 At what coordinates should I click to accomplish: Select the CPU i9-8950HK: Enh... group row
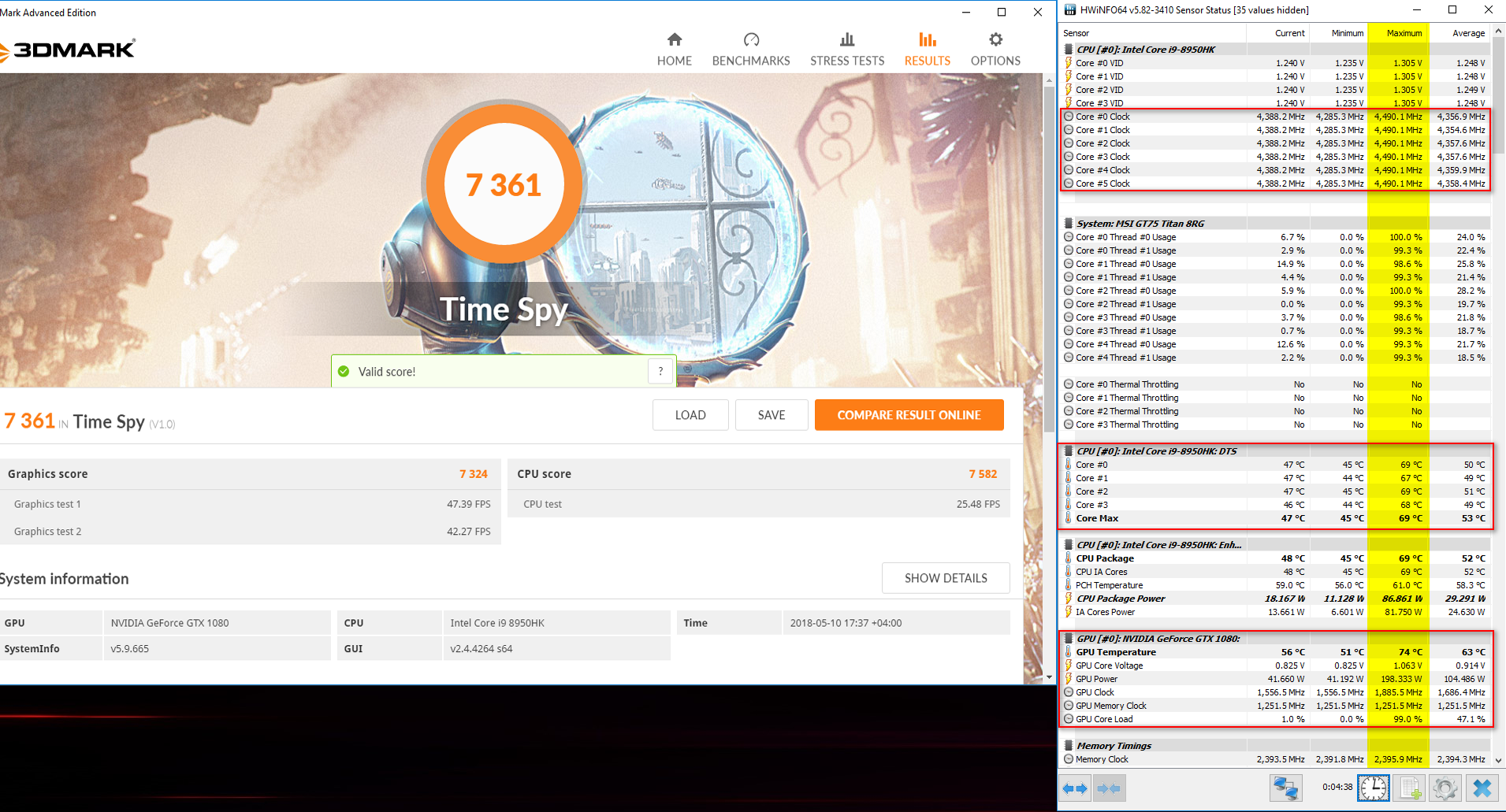coord(1275,545)
